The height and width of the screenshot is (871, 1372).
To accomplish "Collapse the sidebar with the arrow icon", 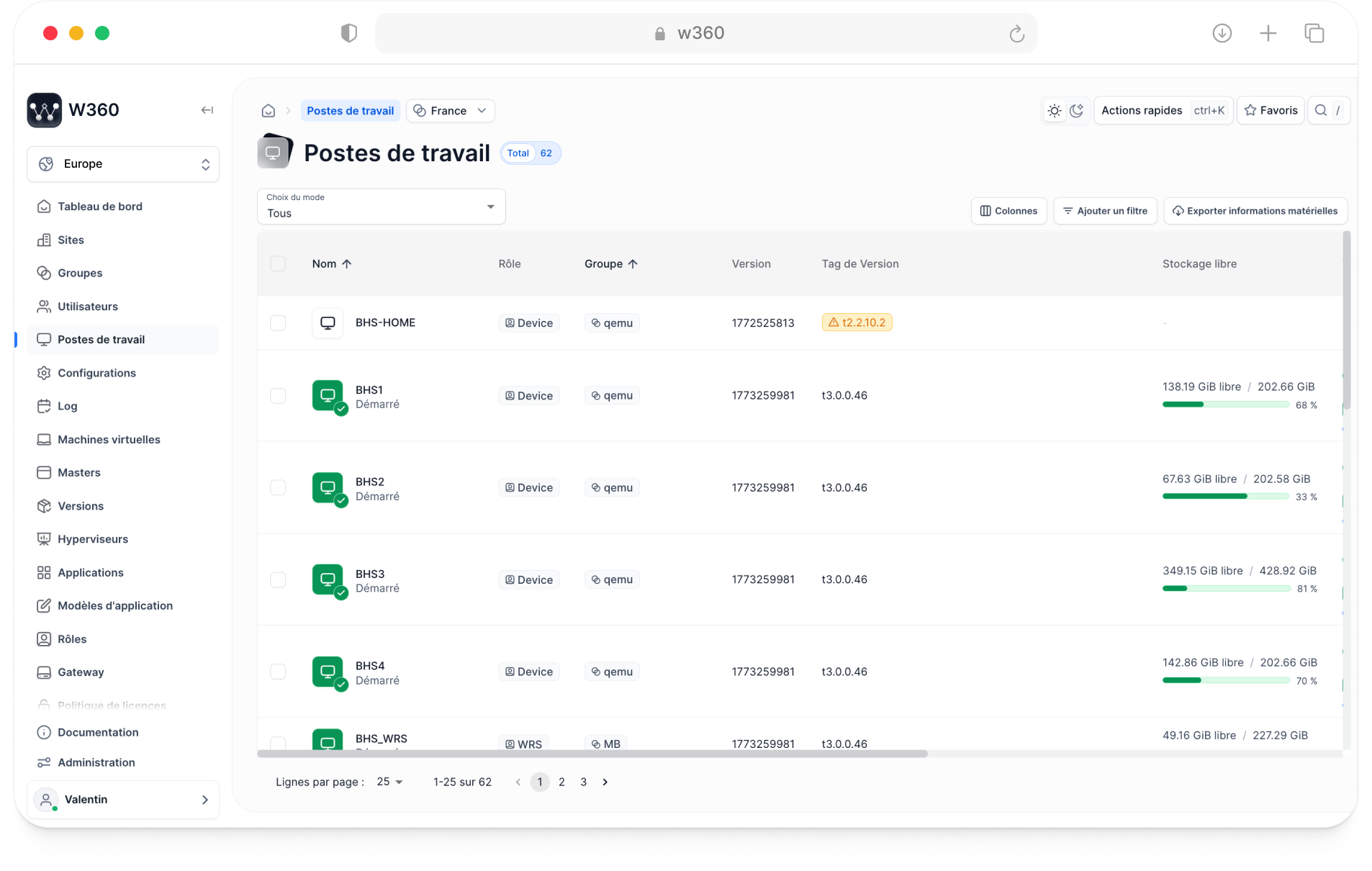I will 207,110.
